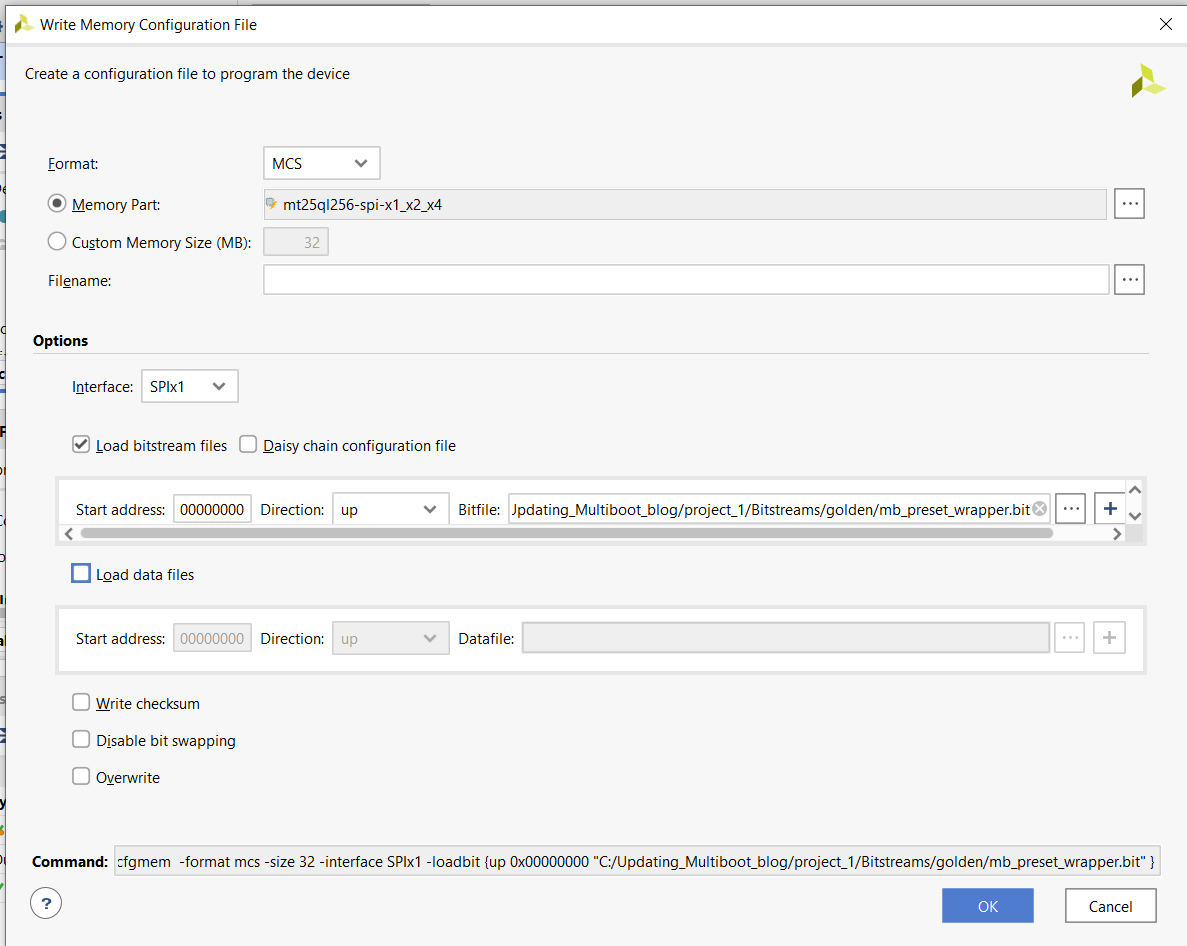This screenshot has width=1187, height=946.
Task: Open help with question mark button
Action: click(46, 904)
